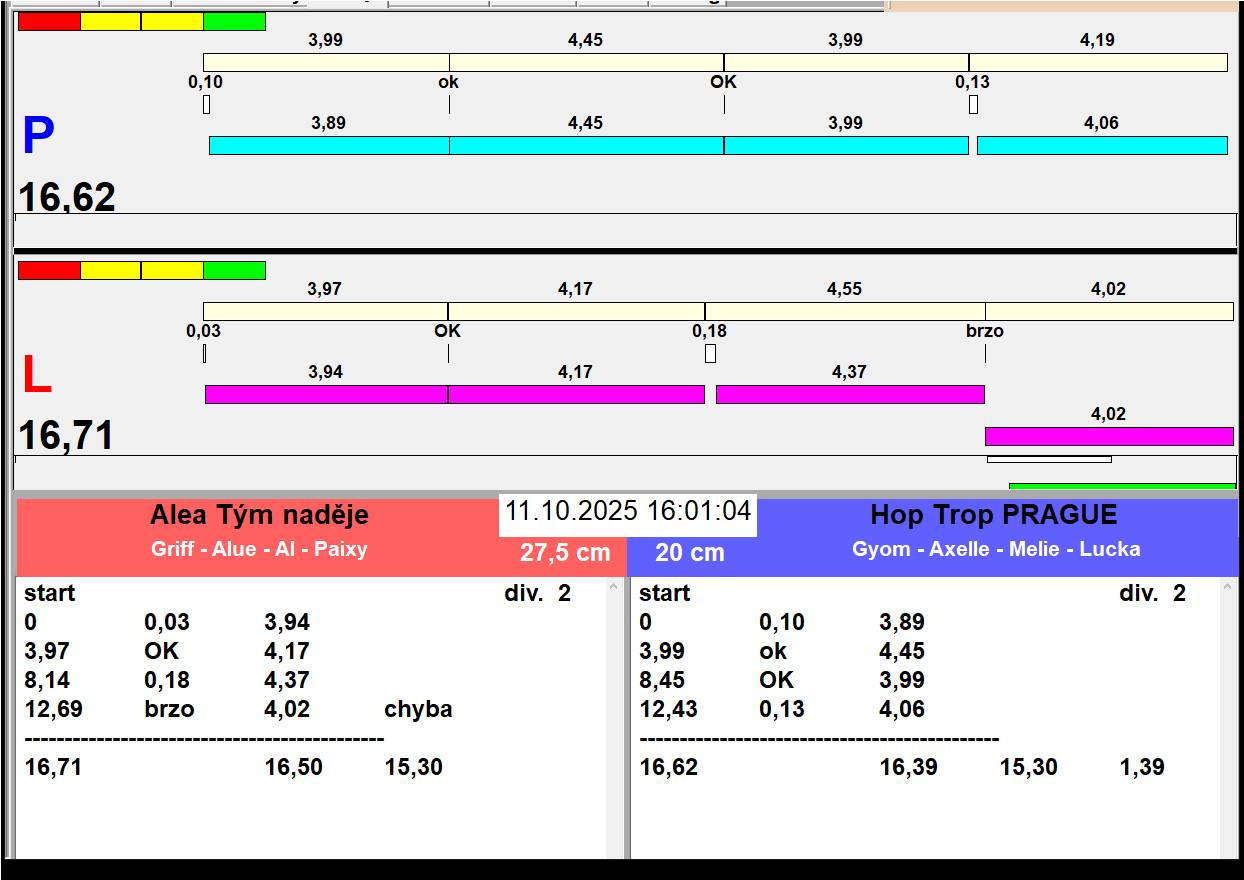Image resolution: width=1244 pixels, height=880 pixels.
Task: Select the cyan 4,45 run bar
Action: [586, 145]
